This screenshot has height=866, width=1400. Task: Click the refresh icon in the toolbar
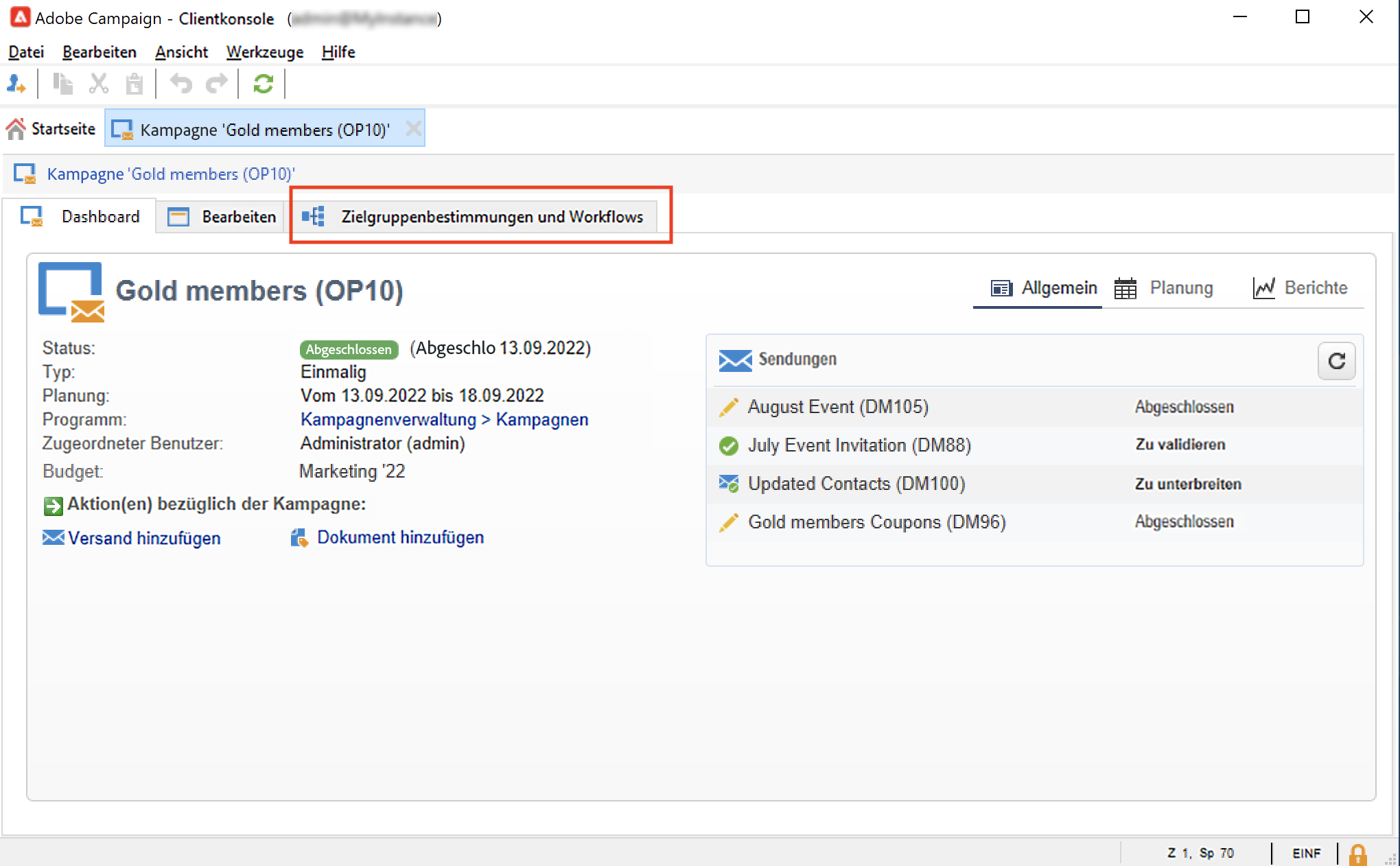pos(264,84)
